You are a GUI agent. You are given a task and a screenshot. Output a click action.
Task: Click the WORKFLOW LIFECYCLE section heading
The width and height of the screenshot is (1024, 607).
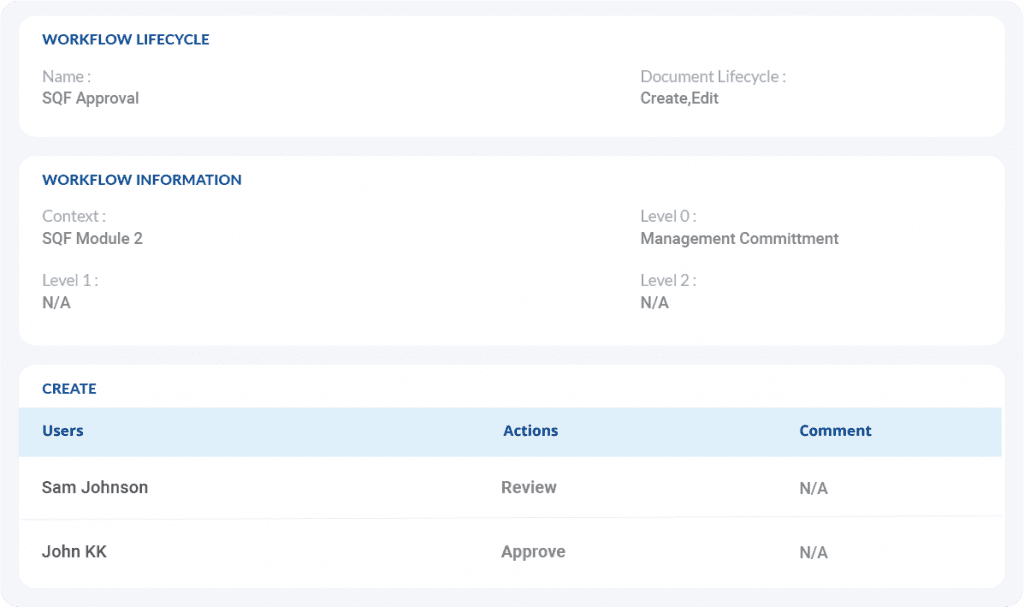(125, 40)
